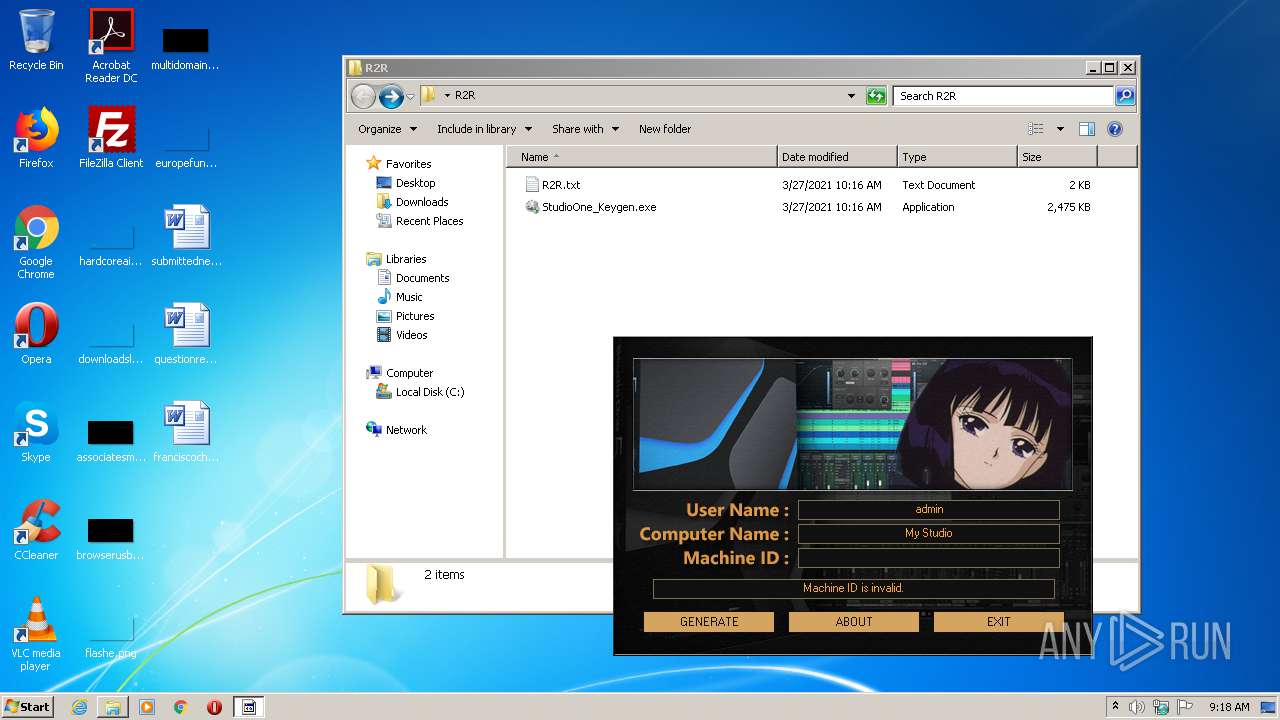This screenshot has height=720, width=1280.
Task: Open volume control in system tray
Action: (1137, 707)
